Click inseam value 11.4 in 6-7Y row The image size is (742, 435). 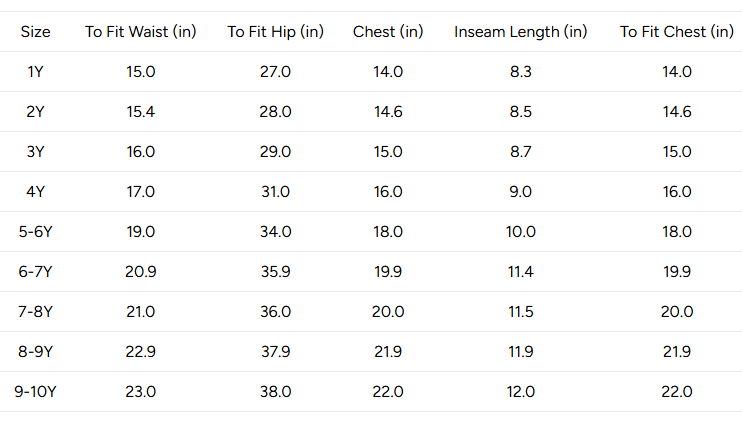coord(521,272)
